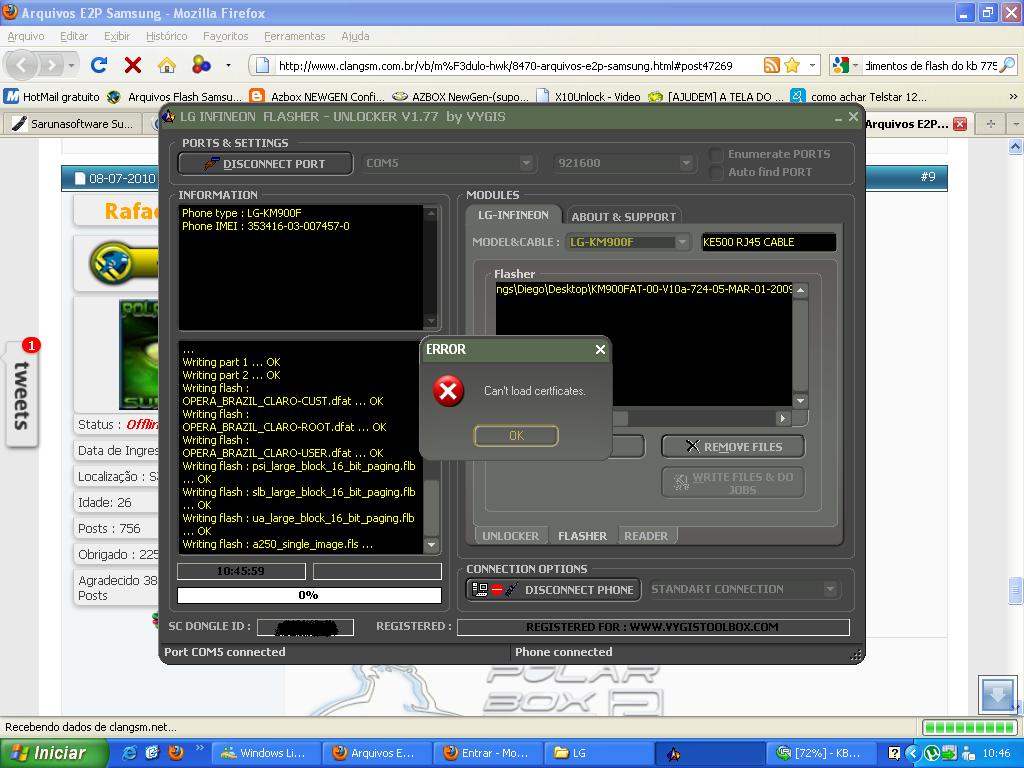The width and height of the screenshot is (1024, 768).
Task: Click the help question mark tray icon
Action: click(x=895, y=753)
